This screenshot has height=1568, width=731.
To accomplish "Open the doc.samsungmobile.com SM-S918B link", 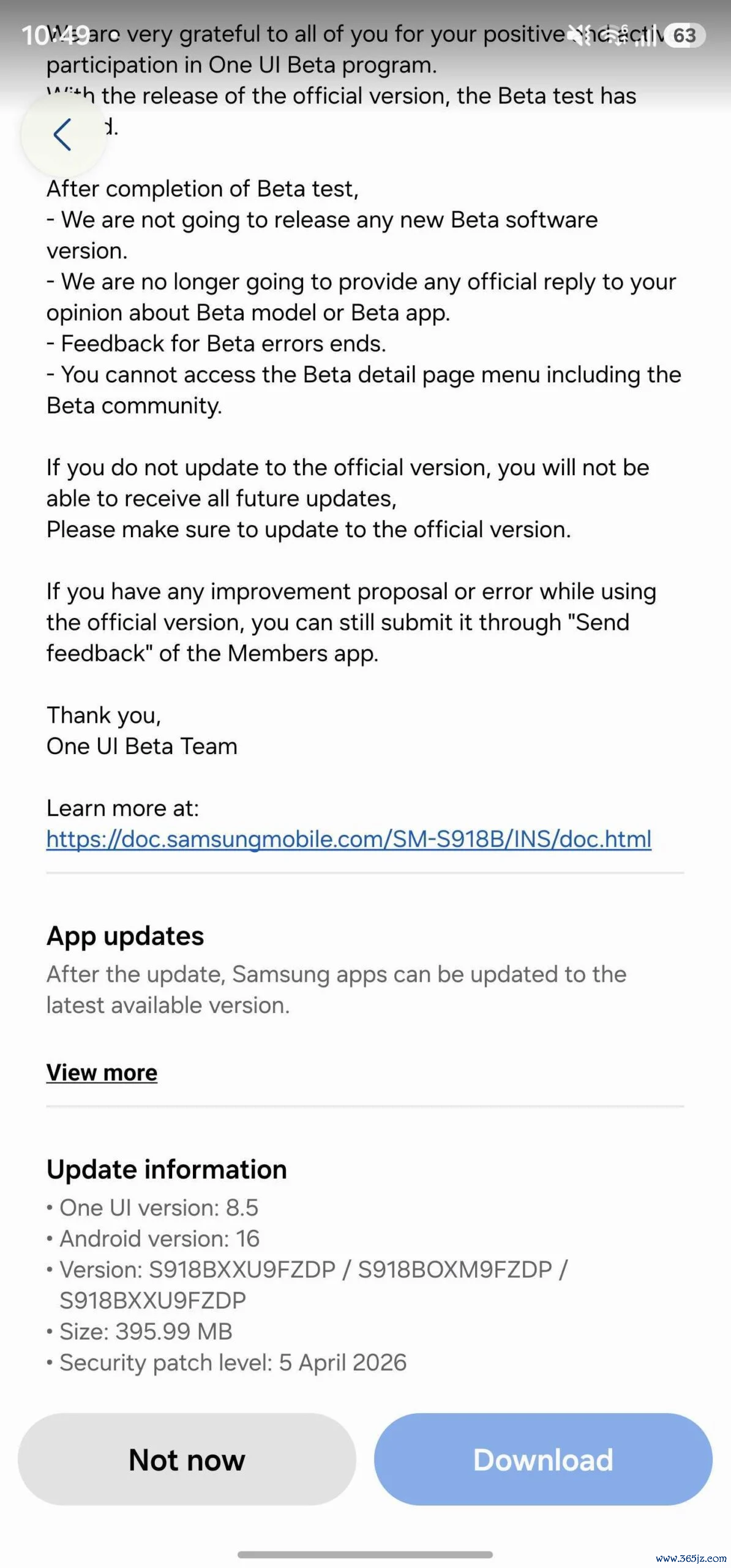I will tap(349, 839).
